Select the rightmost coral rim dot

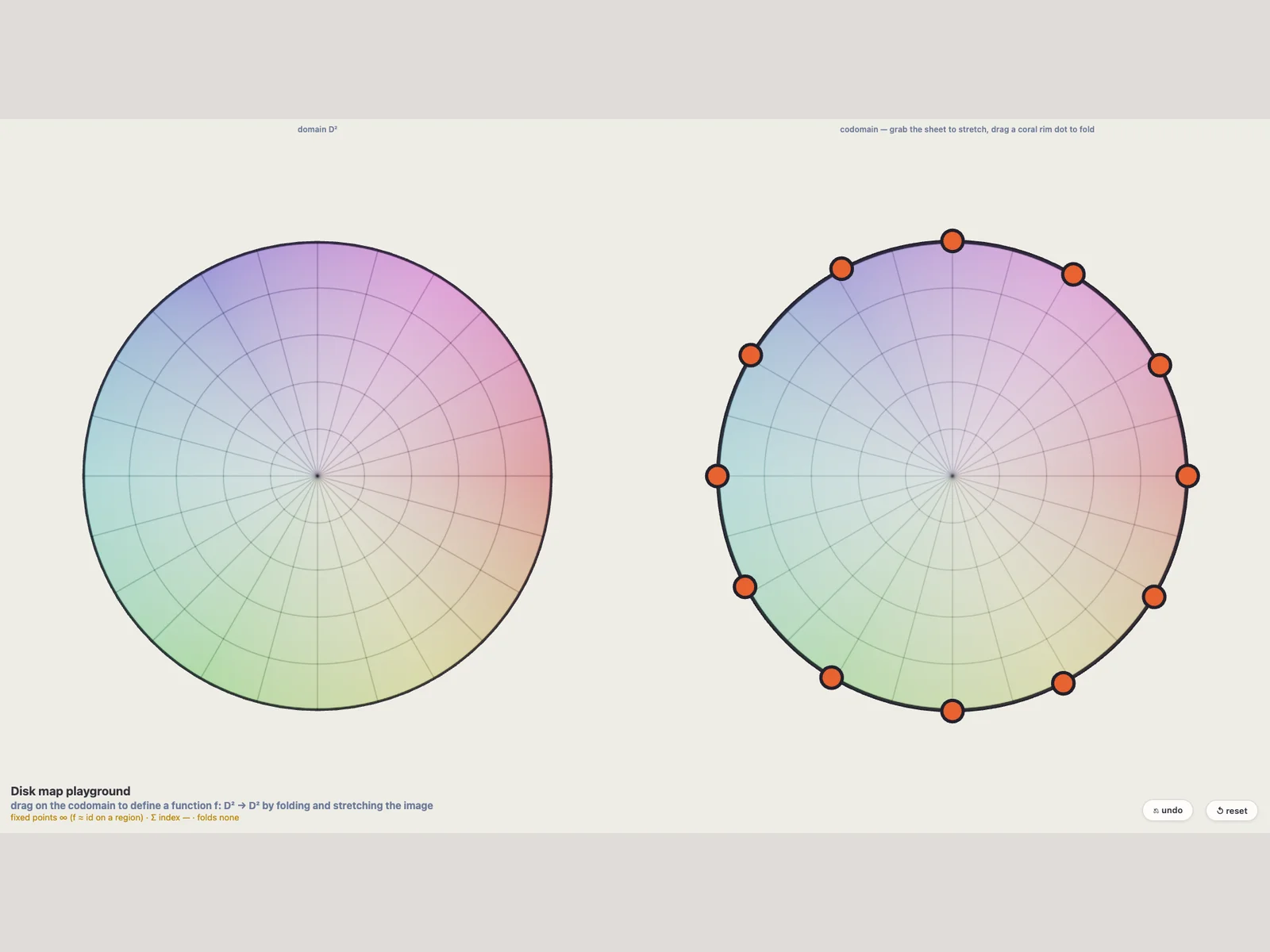pyautogui.click(x=1187, y=476)
